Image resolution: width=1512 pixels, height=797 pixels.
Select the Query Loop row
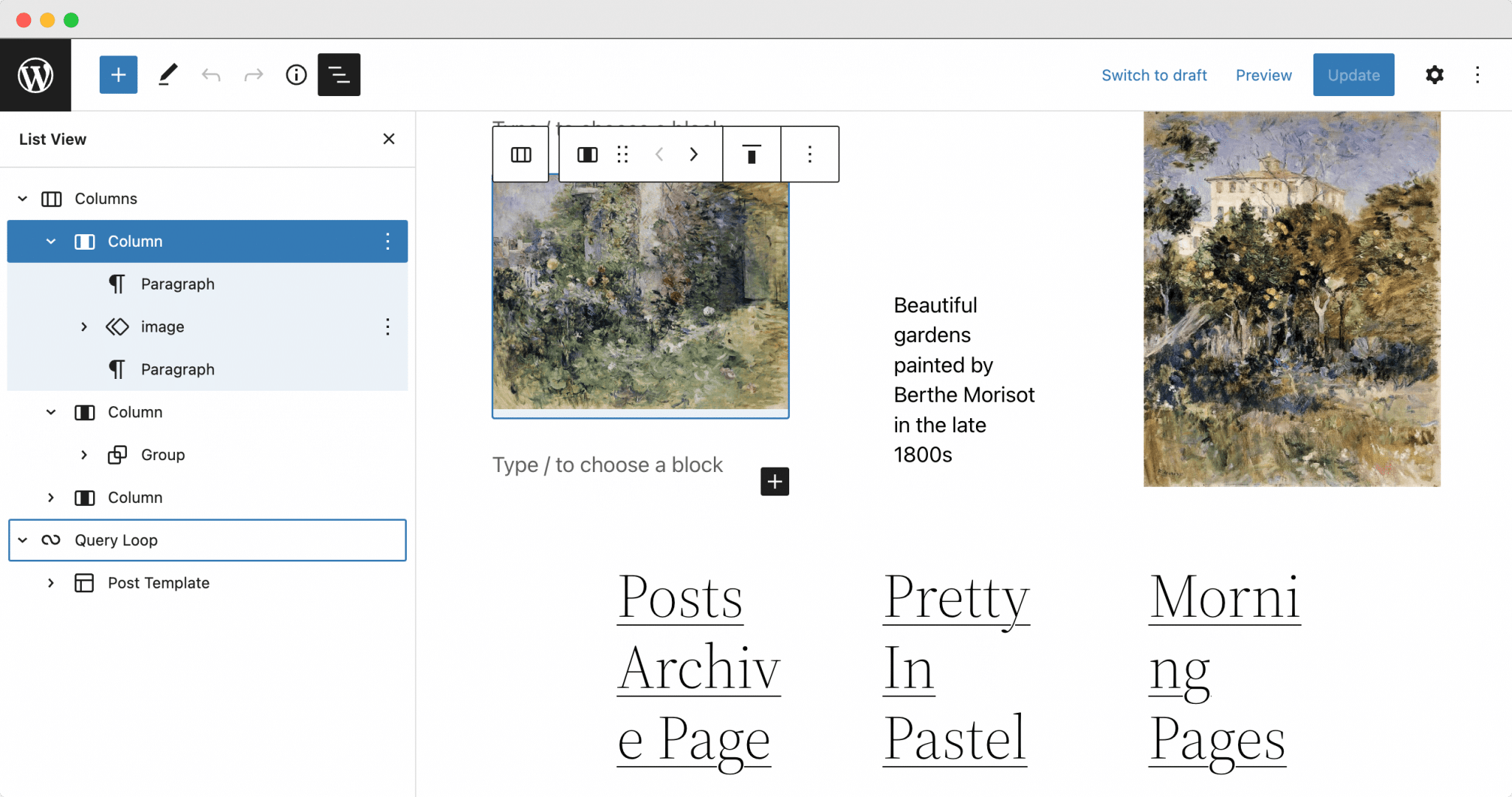207,540
